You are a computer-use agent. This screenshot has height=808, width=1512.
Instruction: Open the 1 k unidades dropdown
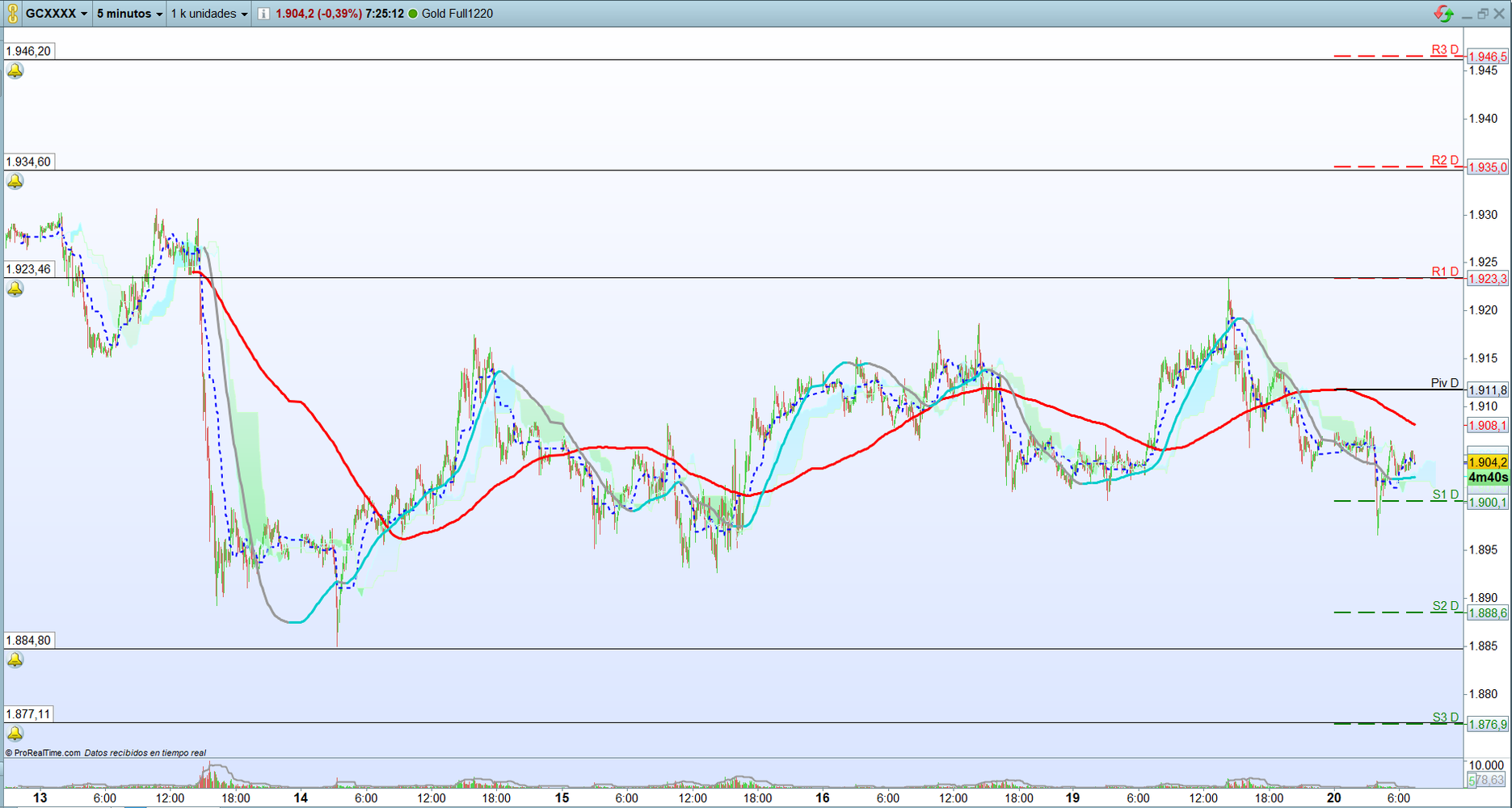(x=209, y=14)
